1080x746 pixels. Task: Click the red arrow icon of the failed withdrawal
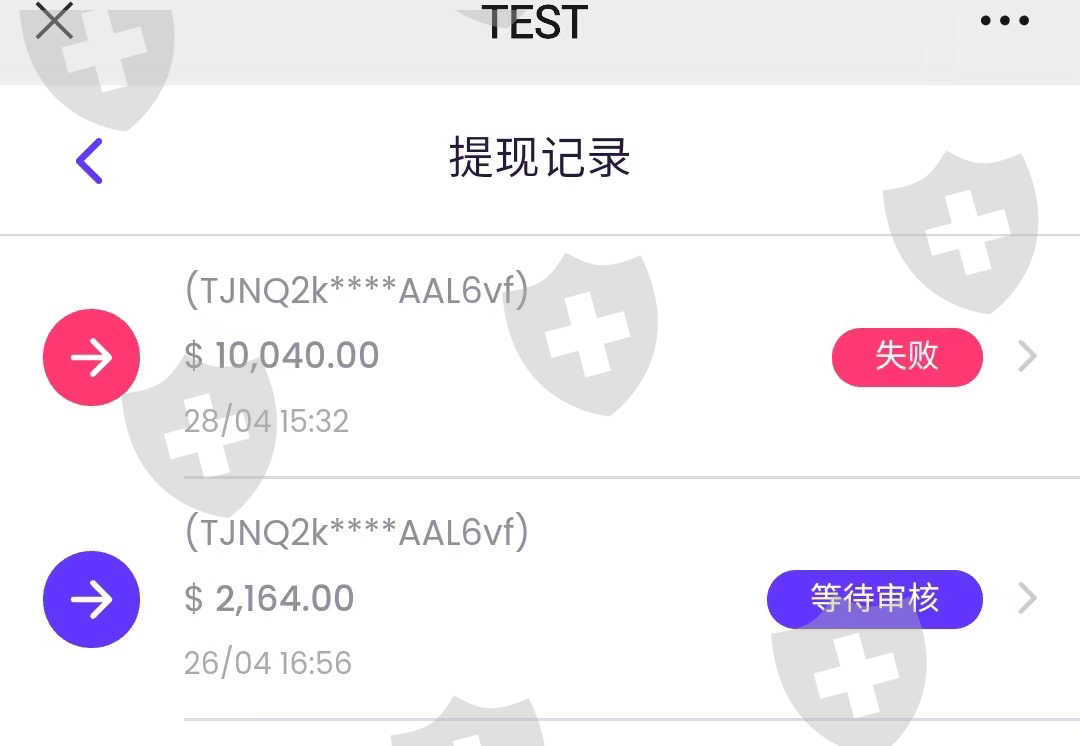coord(91,357)
